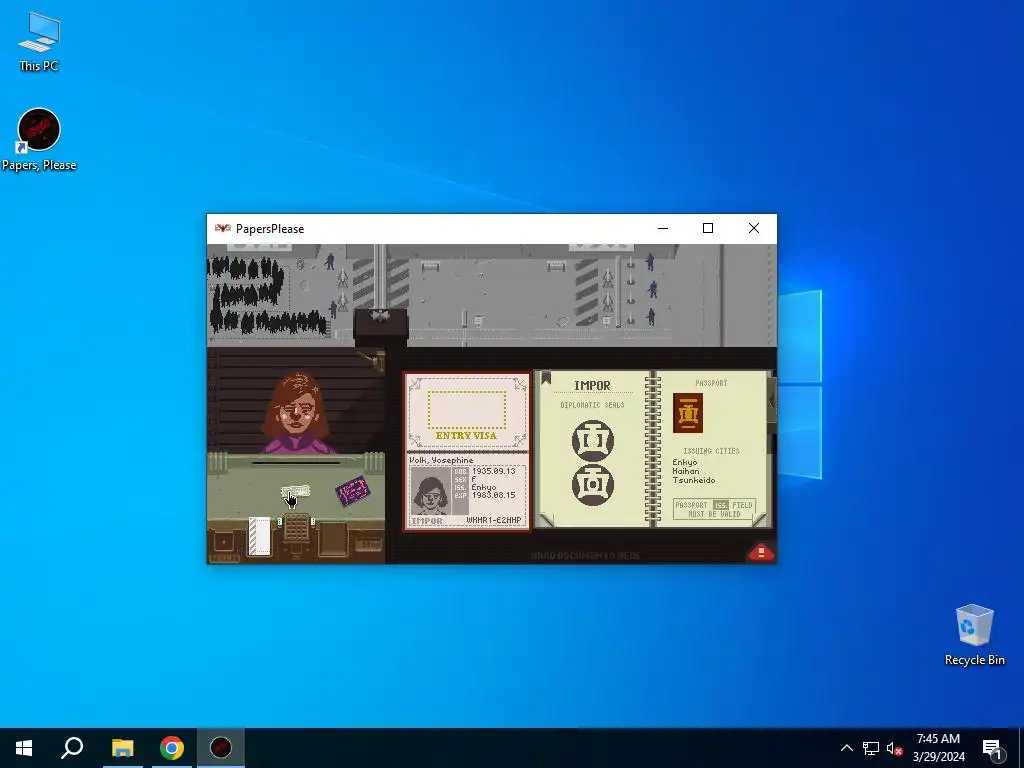The height and width of the screenshot is (768, 1024).
Task: Click Haihan in rulebook issuing cities list
Action: (x=686, y=471)
